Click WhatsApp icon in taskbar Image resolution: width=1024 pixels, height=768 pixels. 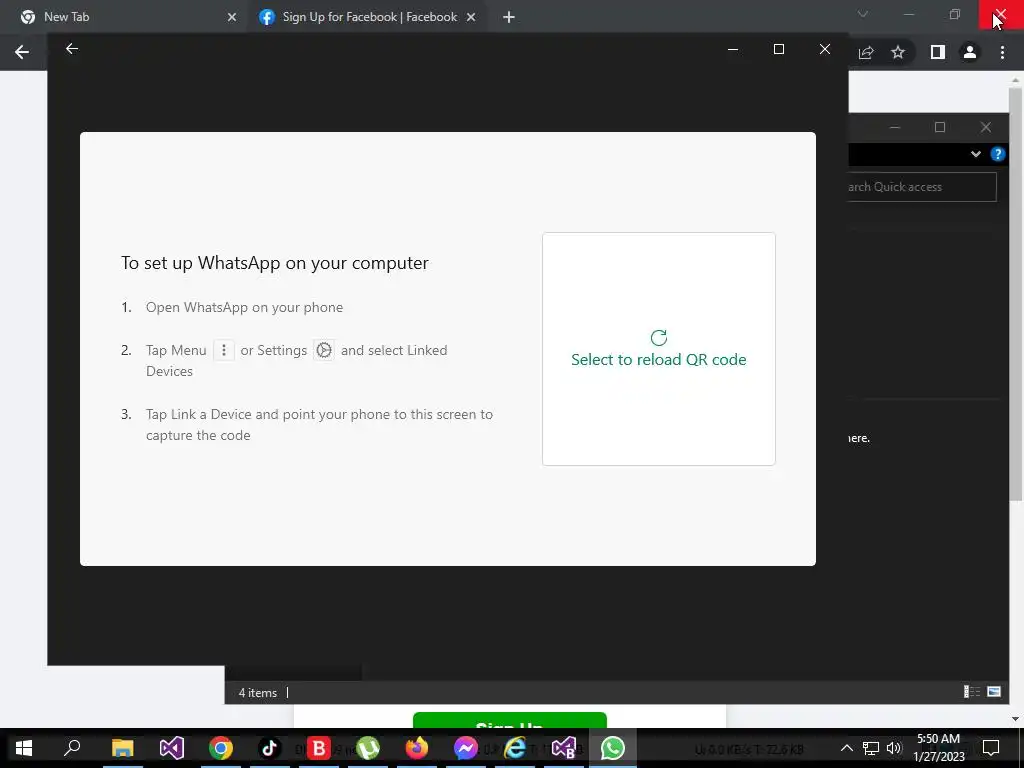point(613,748)
